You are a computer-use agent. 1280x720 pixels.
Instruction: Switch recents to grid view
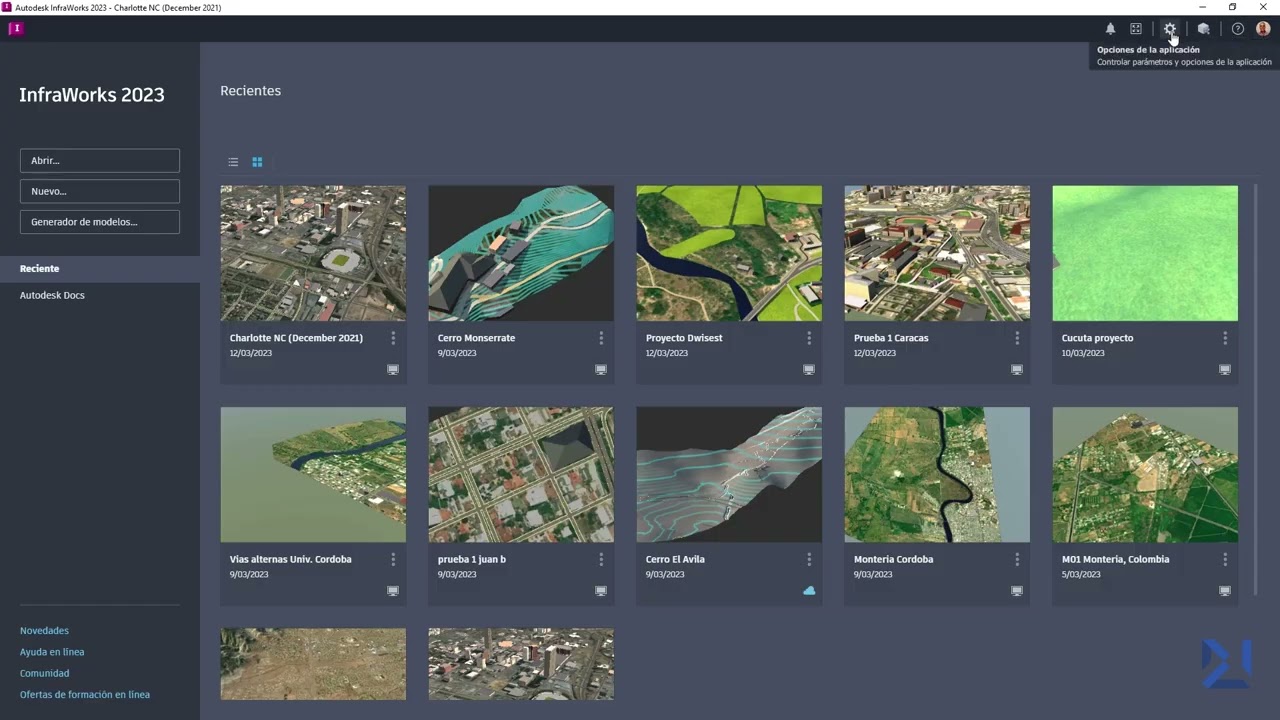point(257,162)
